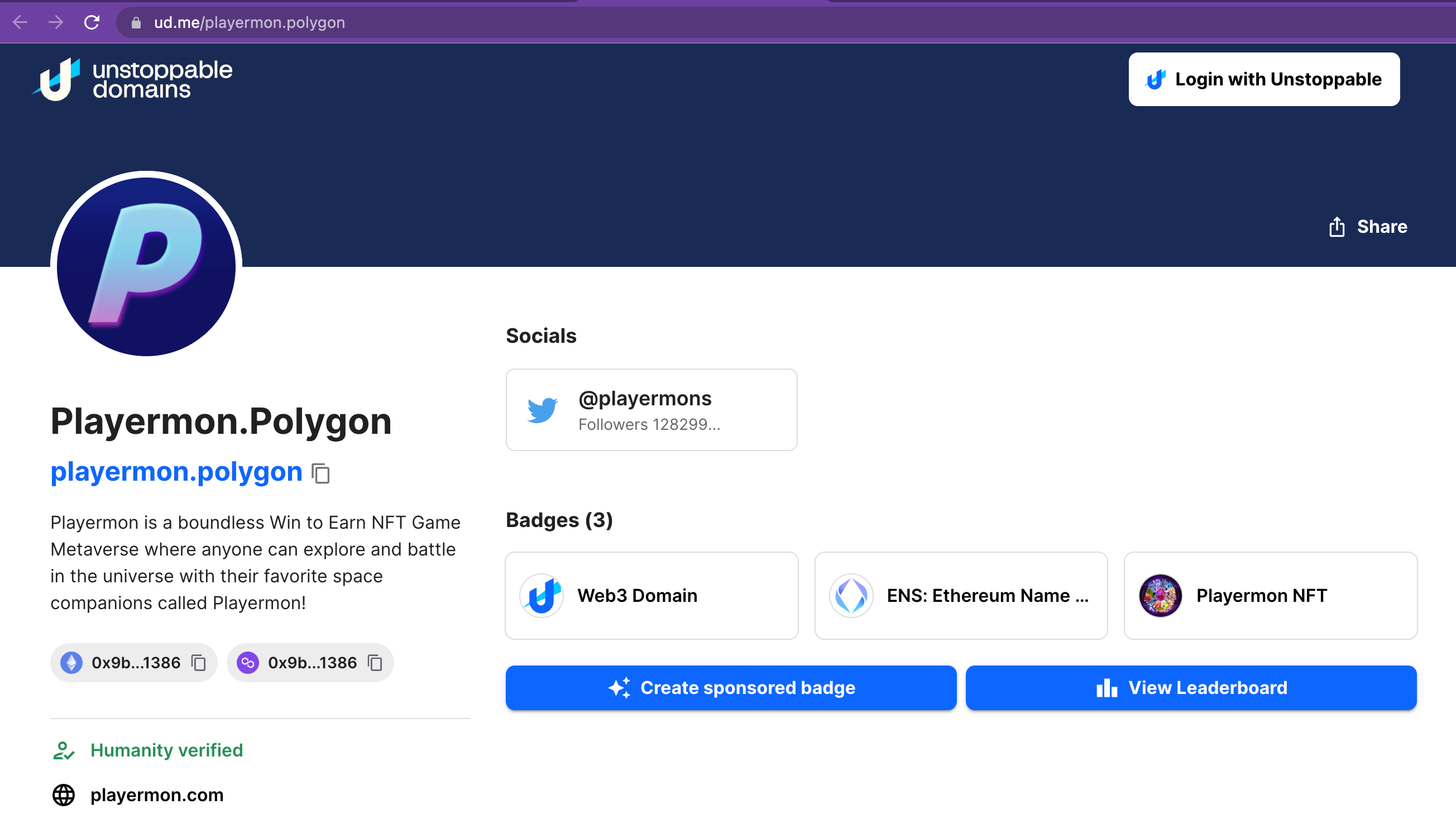Image resolution: width=1456 pixels, height=833 pixels.
Task: Click View Leaderboard button
Action: (x=1191, y=687)
